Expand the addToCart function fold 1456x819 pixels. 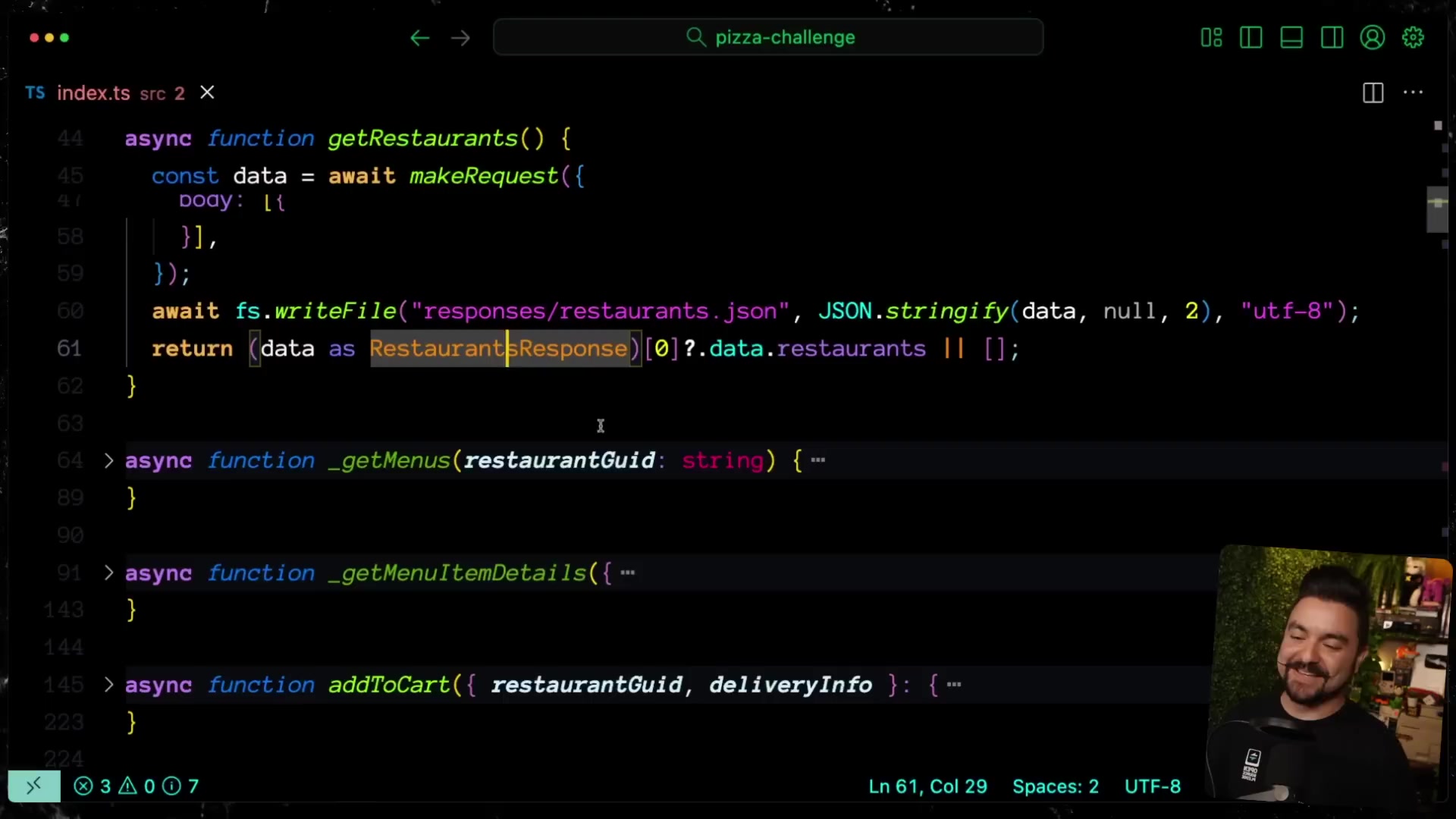point(108,685)
